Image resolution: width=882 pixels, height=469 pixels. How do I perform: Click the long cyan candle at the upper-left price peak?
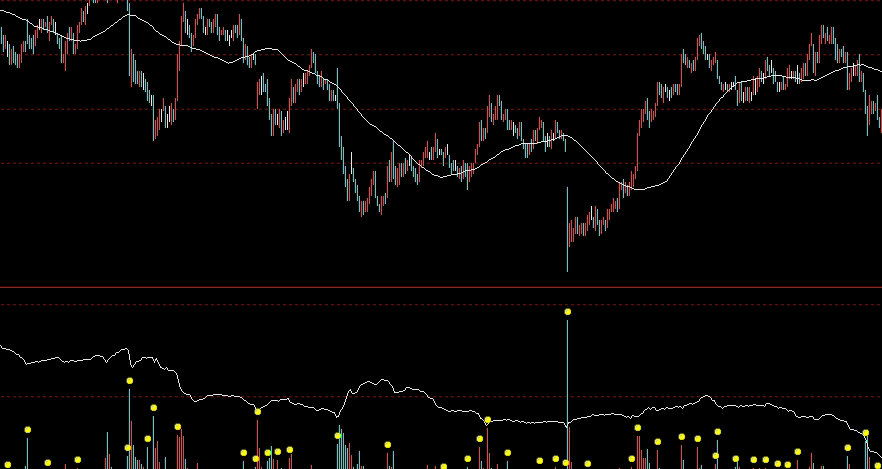pos(129,40)
